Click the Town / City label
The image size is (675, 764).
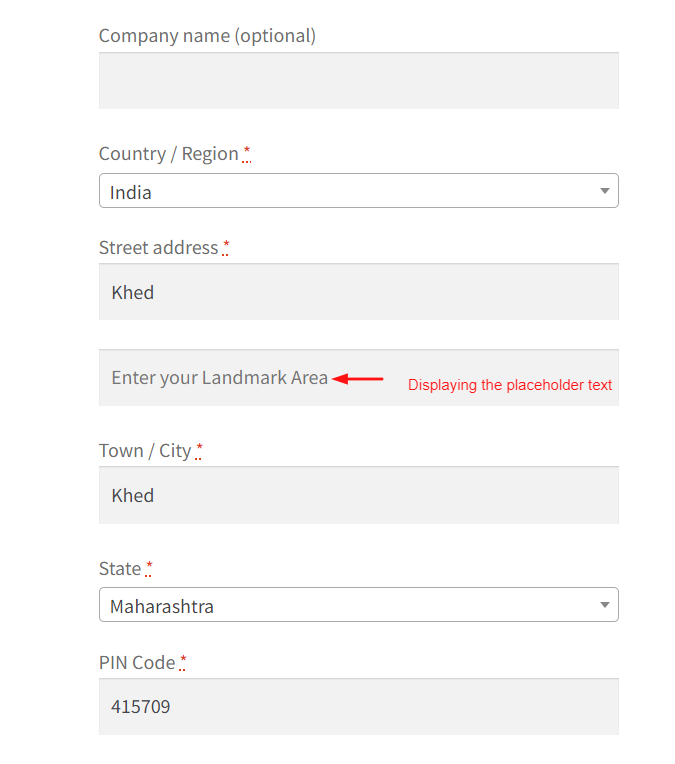tap(145, 451)
